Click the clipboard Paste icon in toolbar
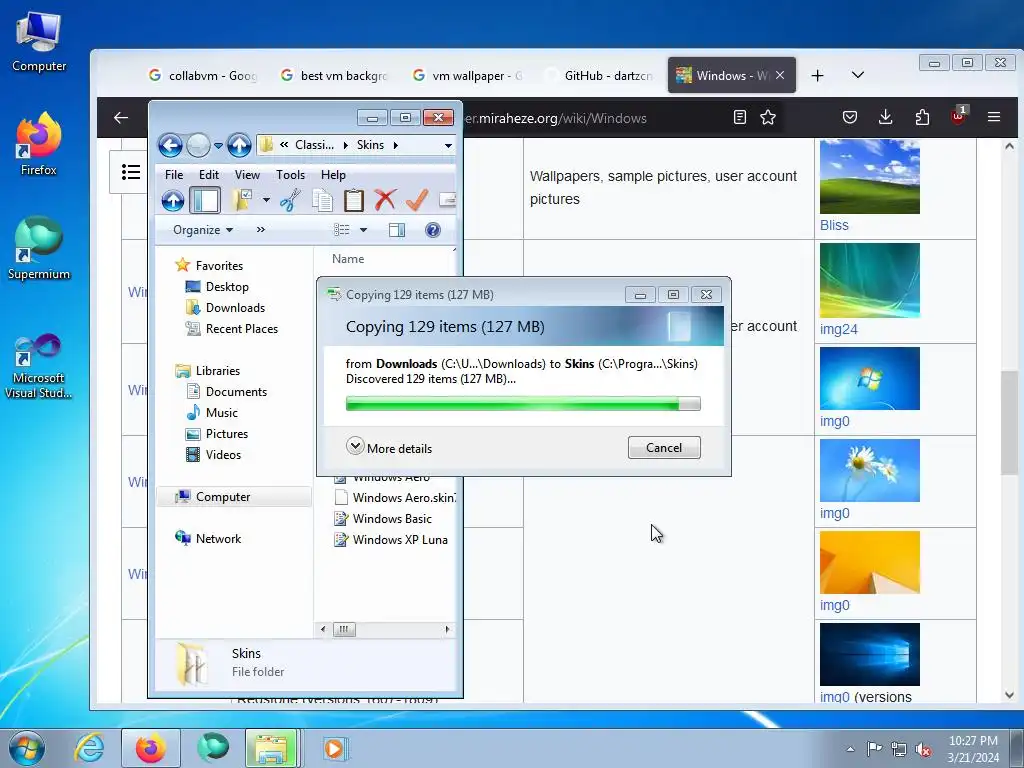Image resolution: width=1024 pixels, height=768 pixels. 353,200
